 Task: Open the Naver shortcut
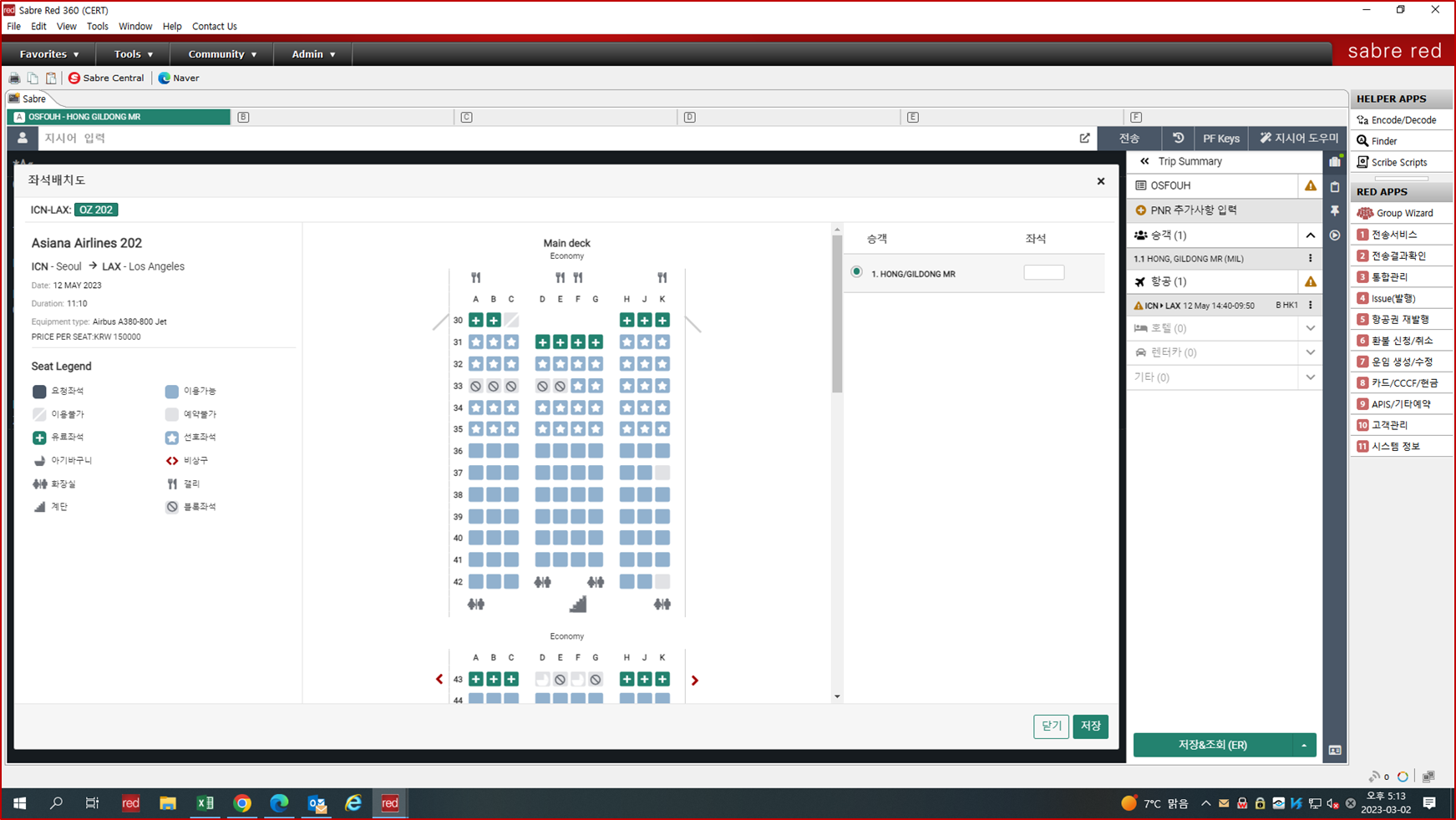click(x=179, y=78)
